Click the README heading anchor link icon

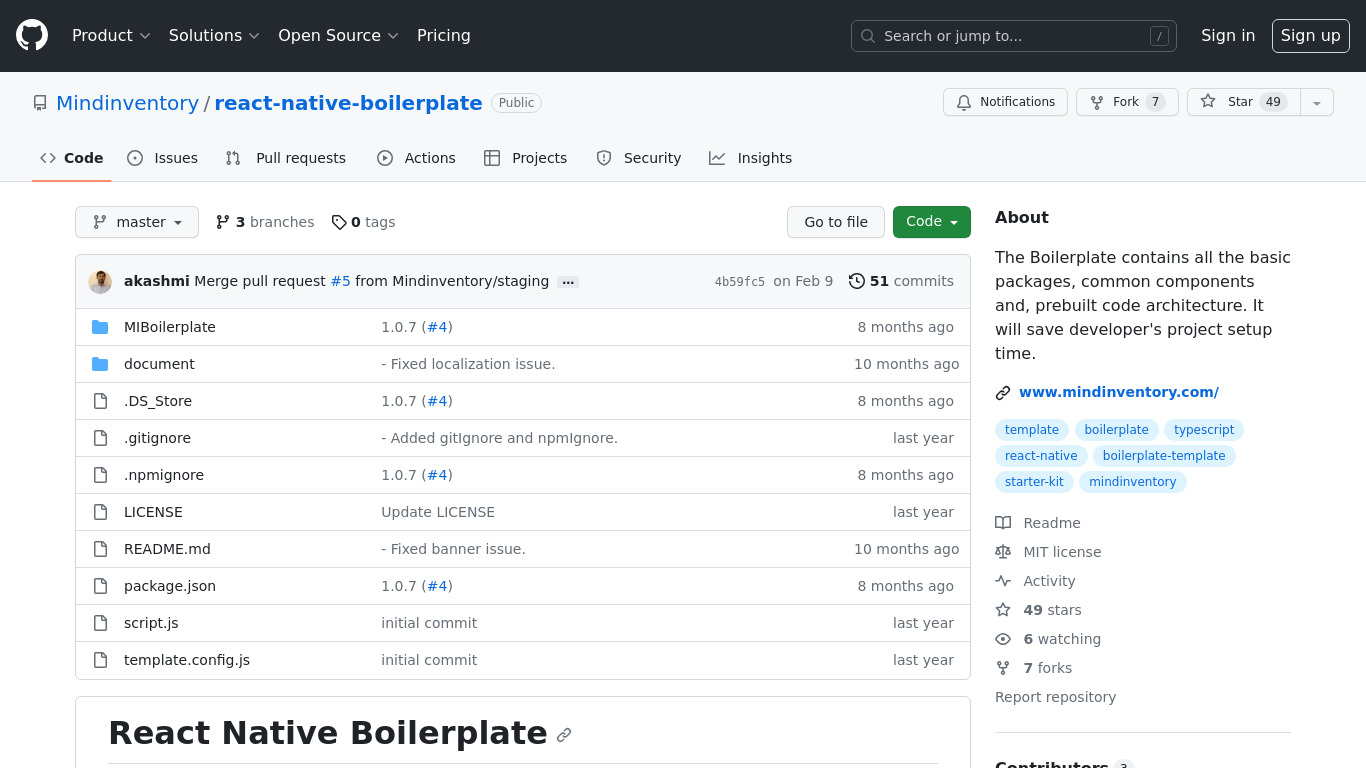(564, 735)
